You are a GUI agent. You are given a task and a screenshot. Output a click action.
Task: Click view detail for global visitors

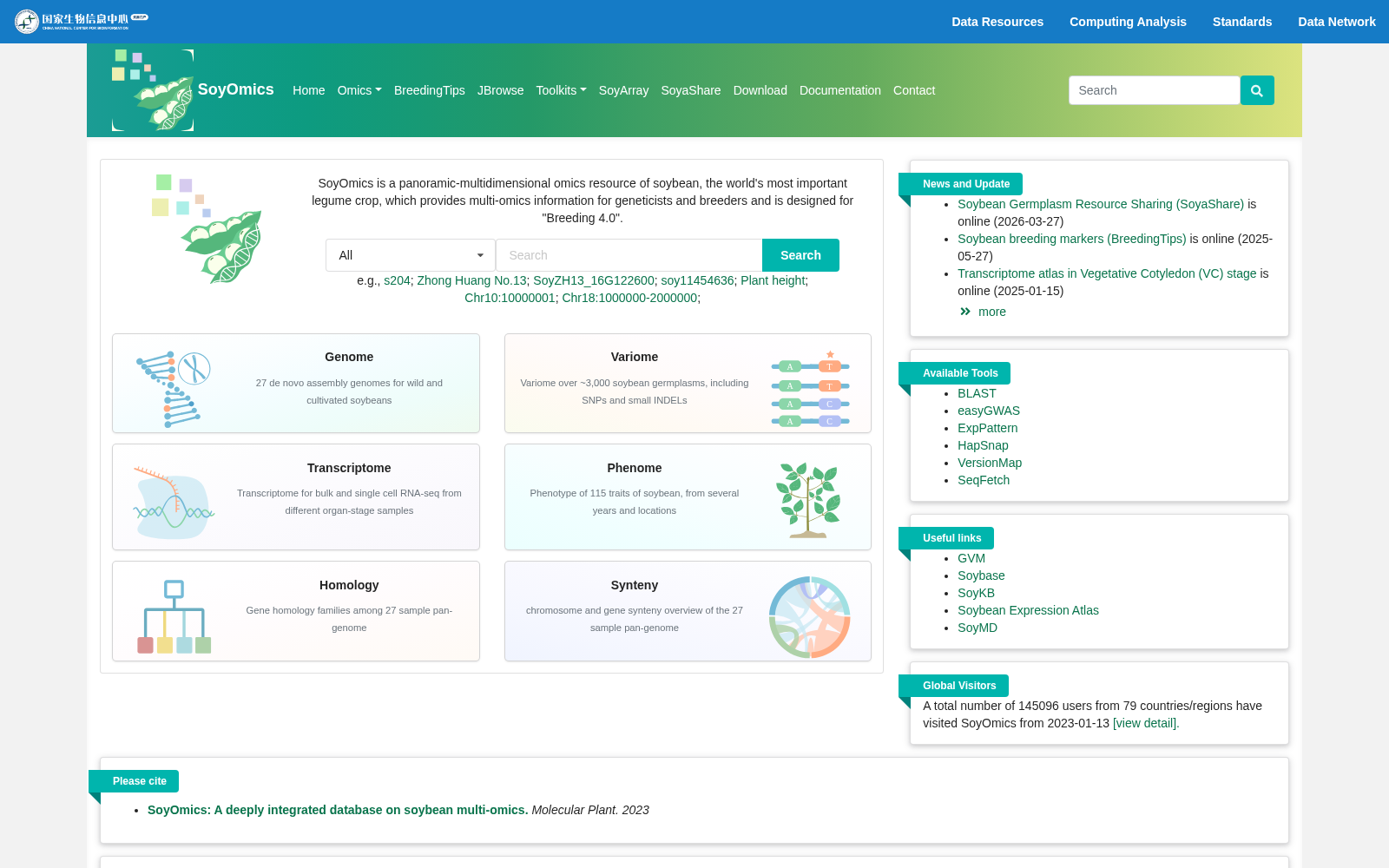1146,723
